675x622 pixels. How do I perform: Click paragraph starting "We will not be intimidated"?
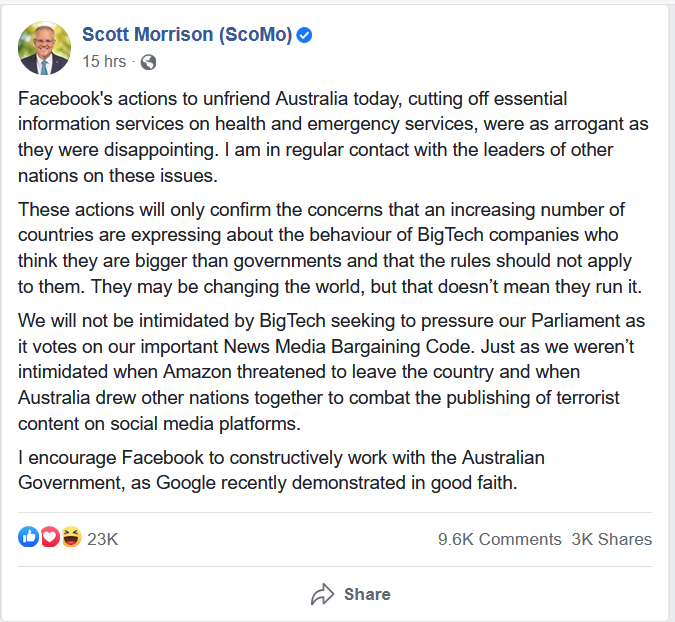pyautogui.click(x=322, y=370)
